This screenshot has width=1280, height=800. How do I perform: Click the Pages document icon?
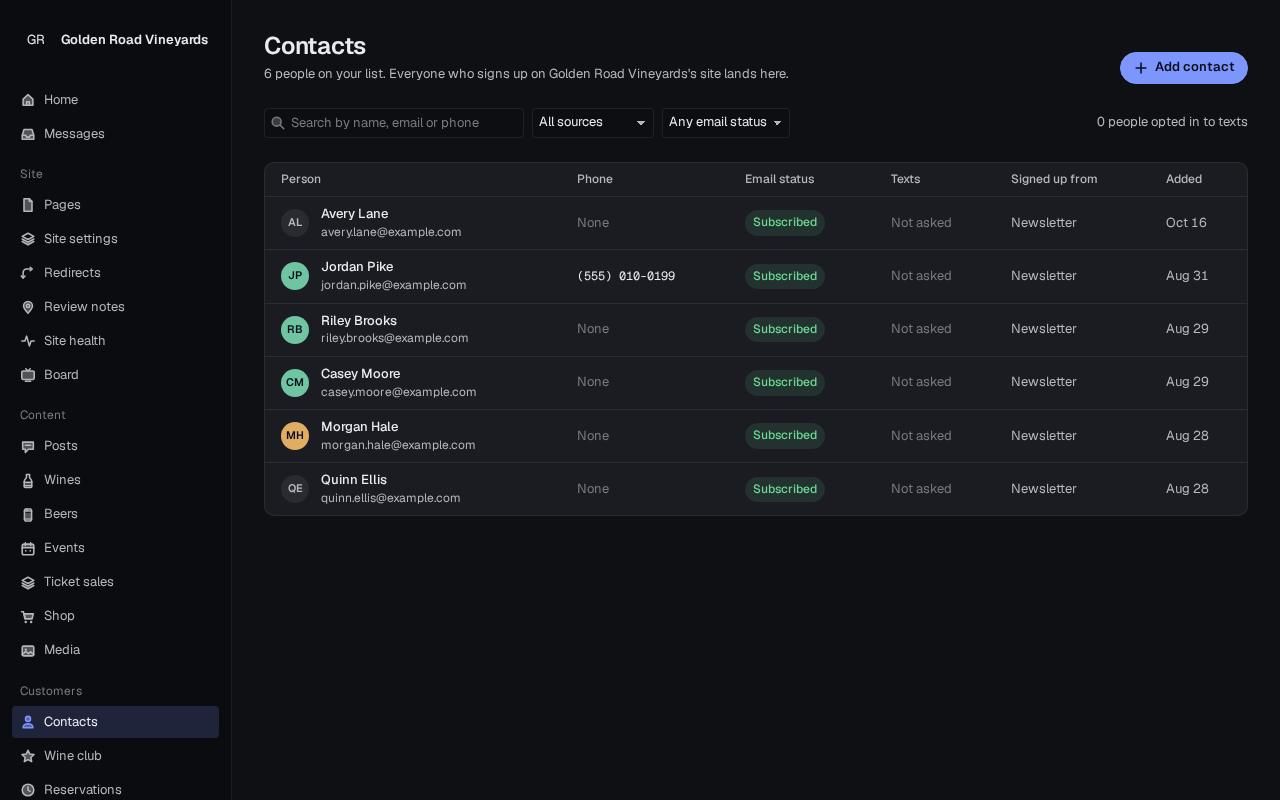[28, 205]
